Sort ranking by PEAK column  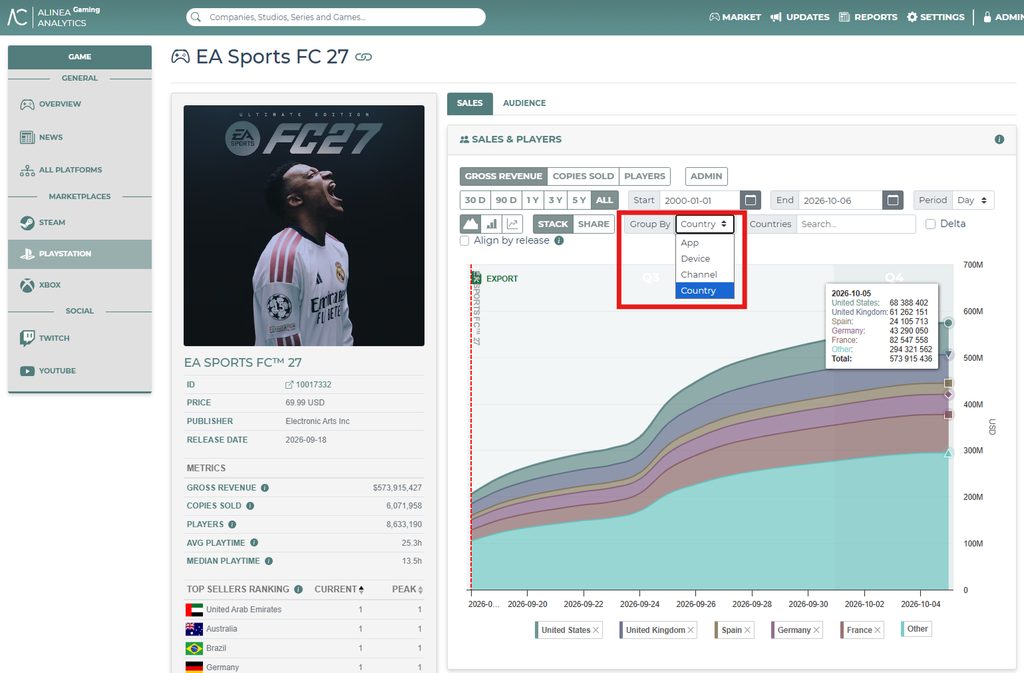pos(407,589)
